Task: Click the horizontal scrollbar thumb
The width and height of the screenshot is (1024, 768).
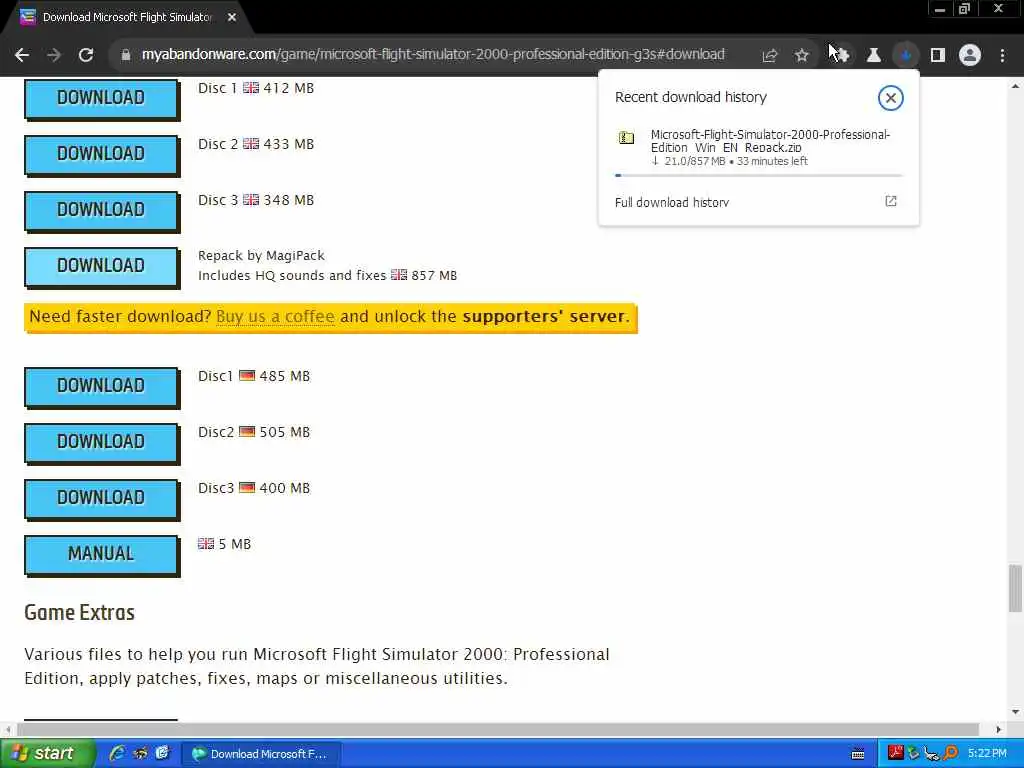Action: 498,729
